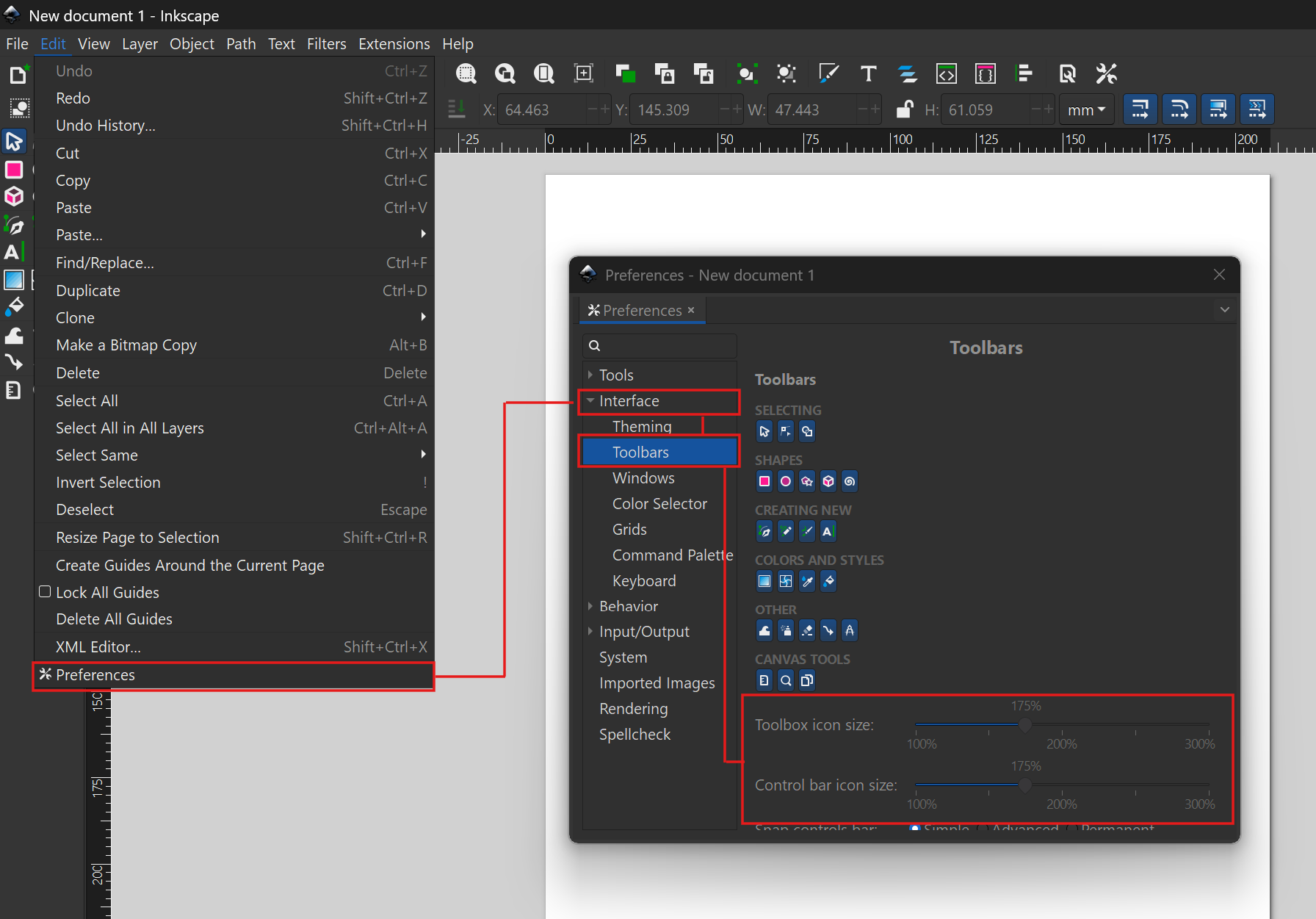Viewport: 1316px width, 919px height.
Task: Click the Group objects icon
Action: [747, 73]
